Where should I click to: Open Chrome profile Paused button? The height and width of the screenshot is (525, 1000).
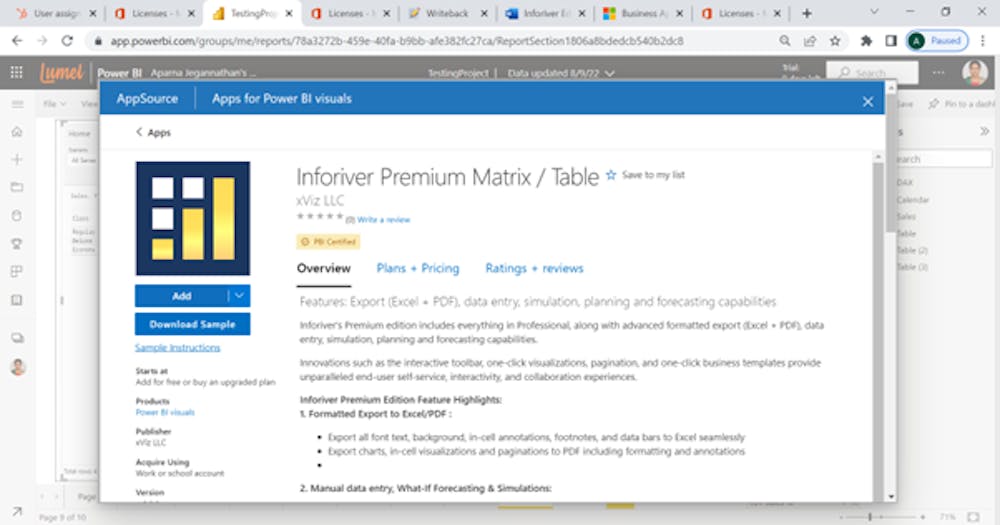[x=937, y=41]
